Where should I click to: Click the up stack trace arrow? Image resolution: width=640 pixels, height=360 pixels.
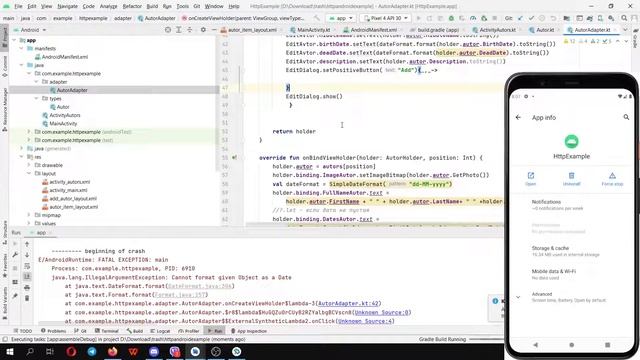(27, 244)
